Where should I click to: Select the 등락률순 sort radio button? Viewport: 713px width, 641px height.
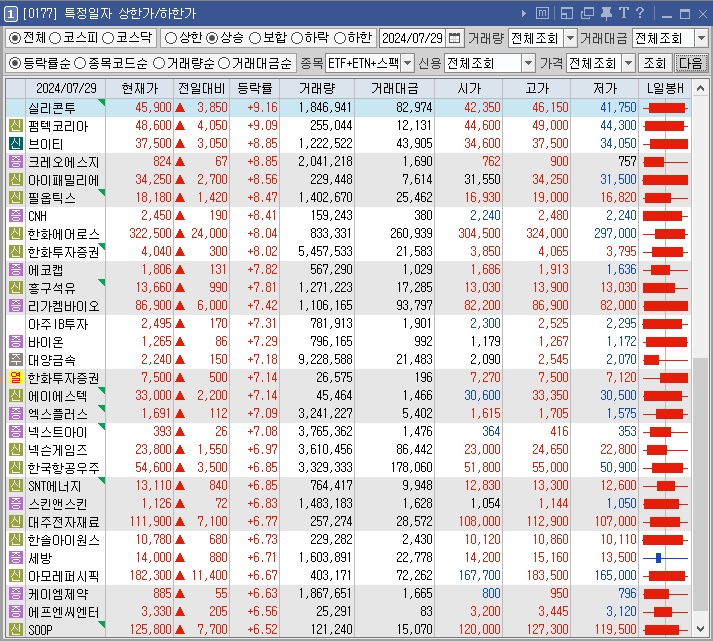15,63
